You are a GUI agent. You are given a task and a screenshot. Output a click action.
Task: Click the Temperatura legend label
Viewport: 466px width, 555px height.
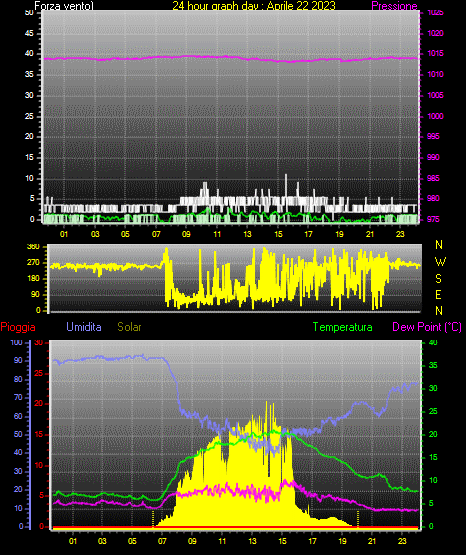click(x=342, y=327)
